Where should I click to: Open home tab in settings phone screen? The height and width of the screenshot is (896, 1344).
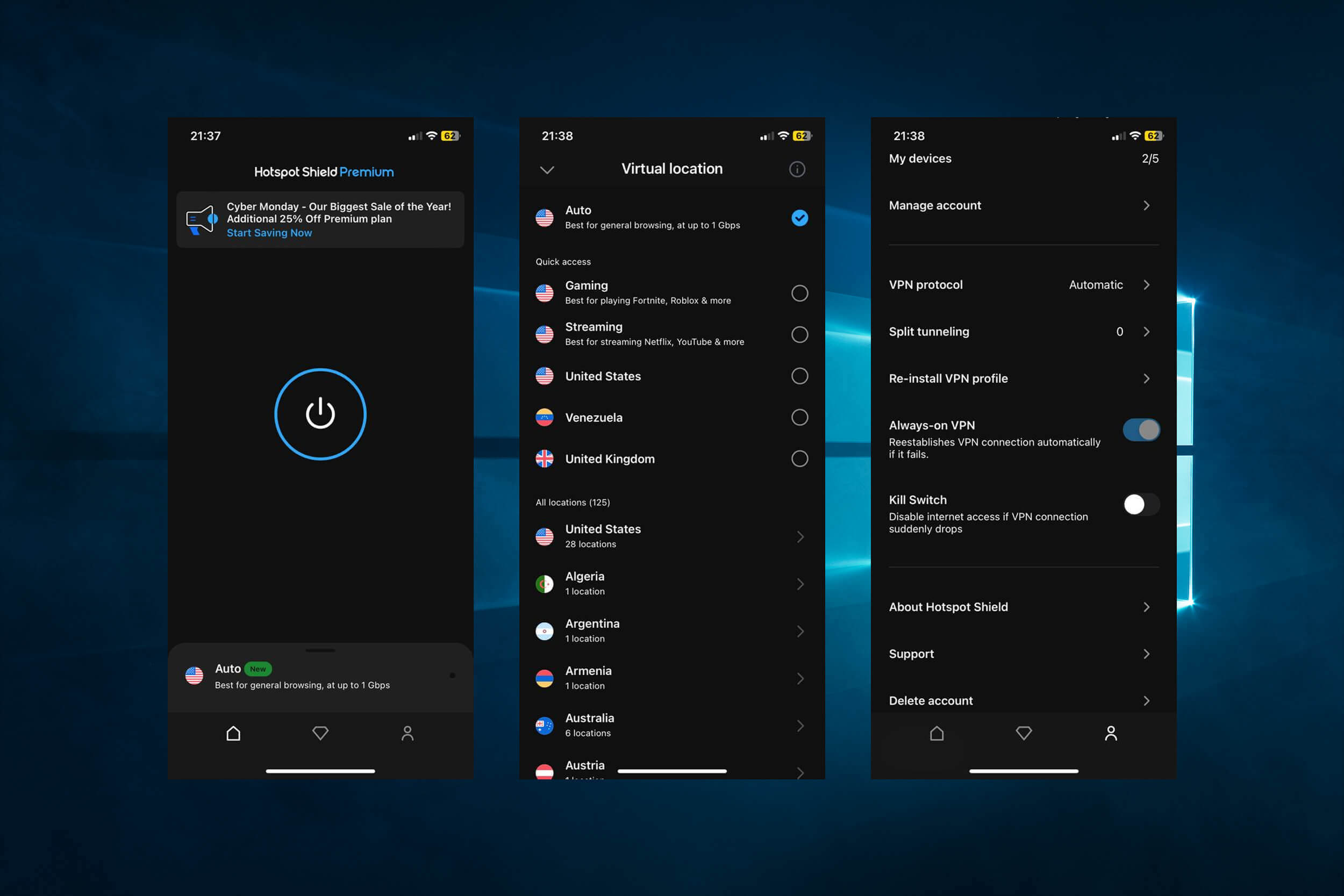point(936,733)
